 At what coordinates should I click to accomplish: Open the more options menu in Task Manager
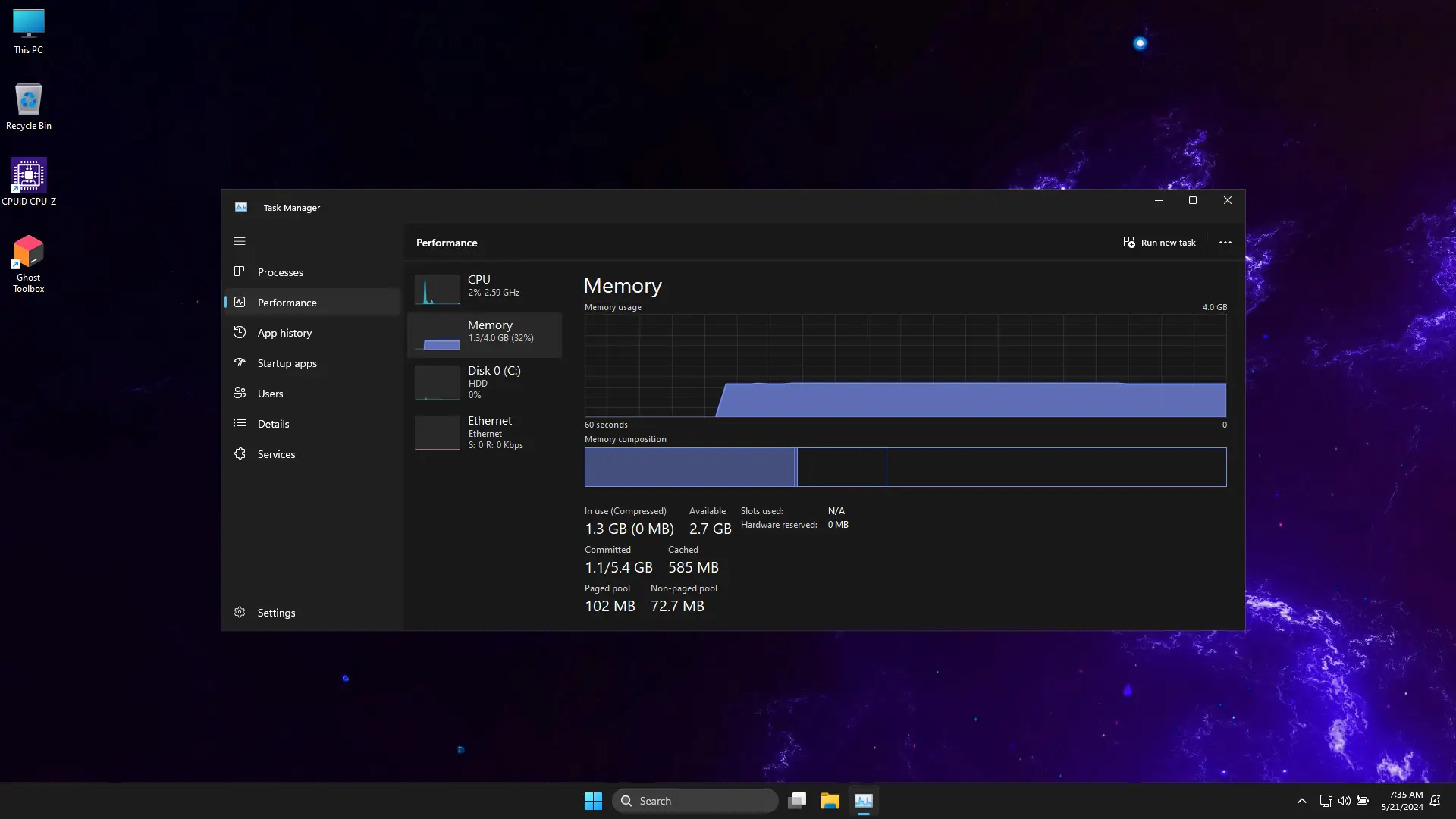(1225, 242)
